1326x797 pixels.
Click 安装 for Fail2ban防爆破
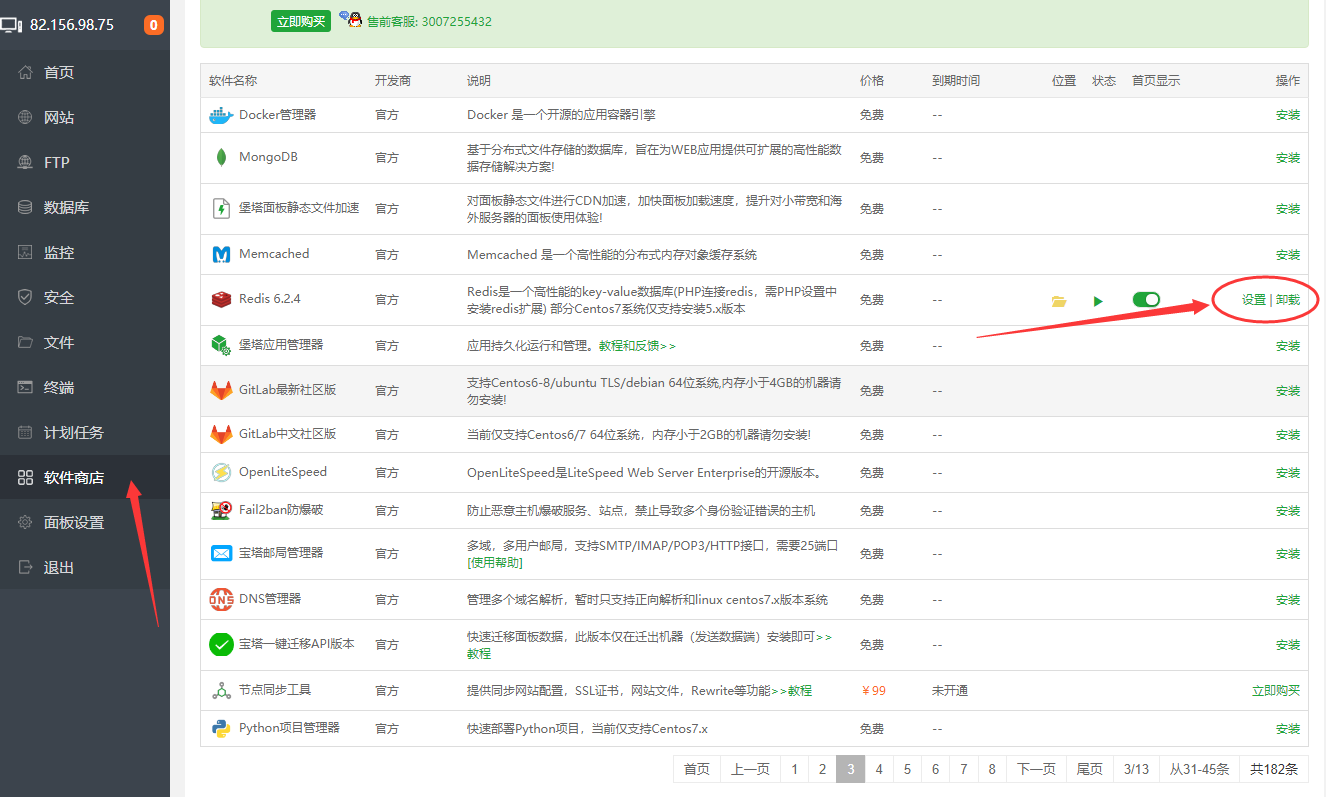pyautogui.click(x=1288, y=511)
